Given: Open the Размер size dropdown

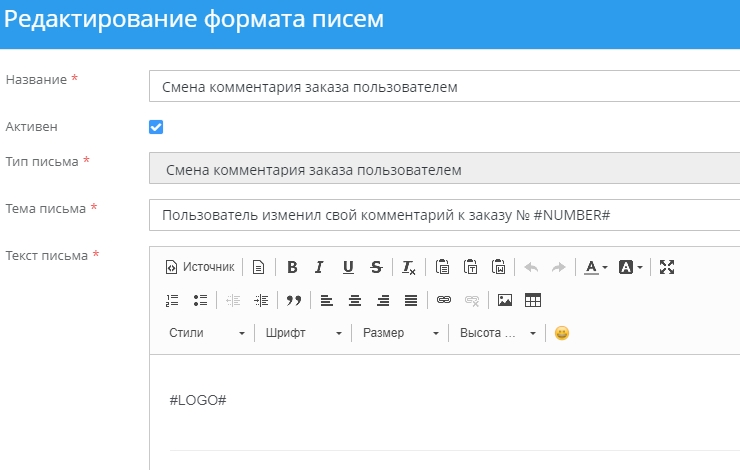Looking at the screenshot, I should coord(400,333).
